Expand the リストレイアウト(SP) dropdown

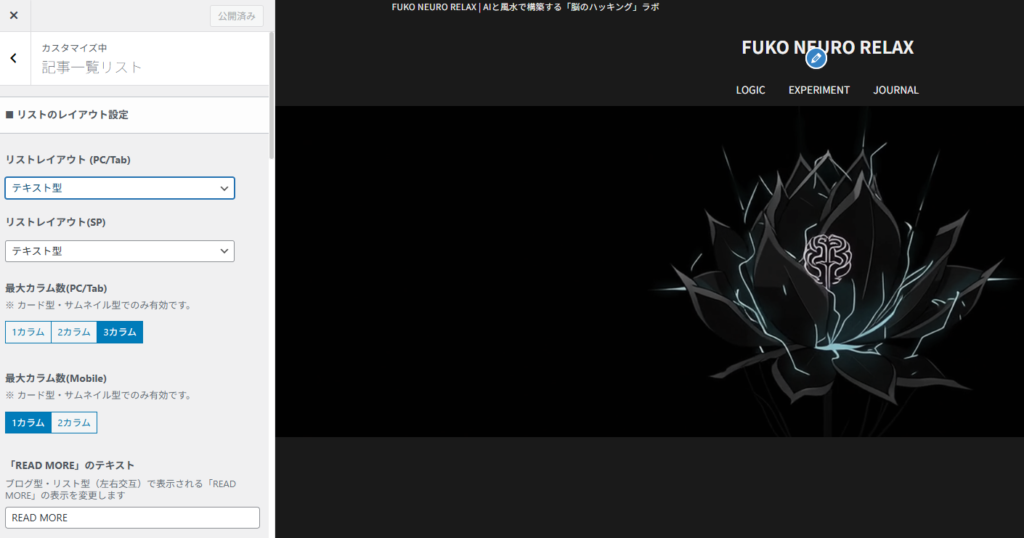(120, 251)
